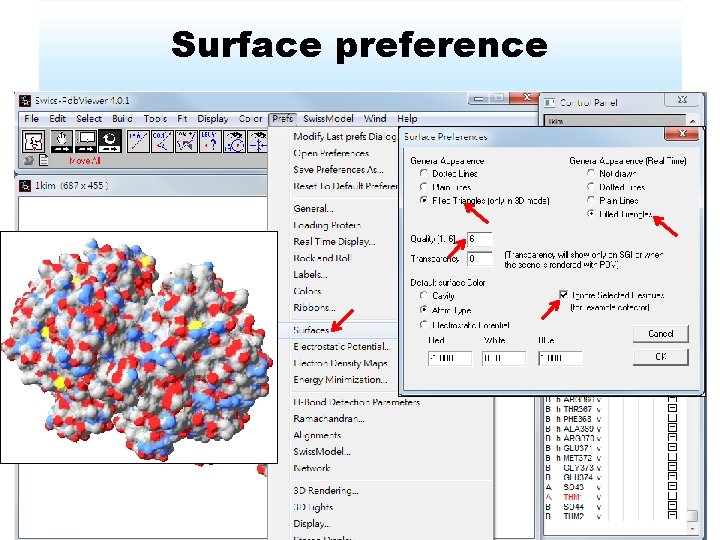
Task: Select the MET372 residue row
Action: tap(578, 457)
